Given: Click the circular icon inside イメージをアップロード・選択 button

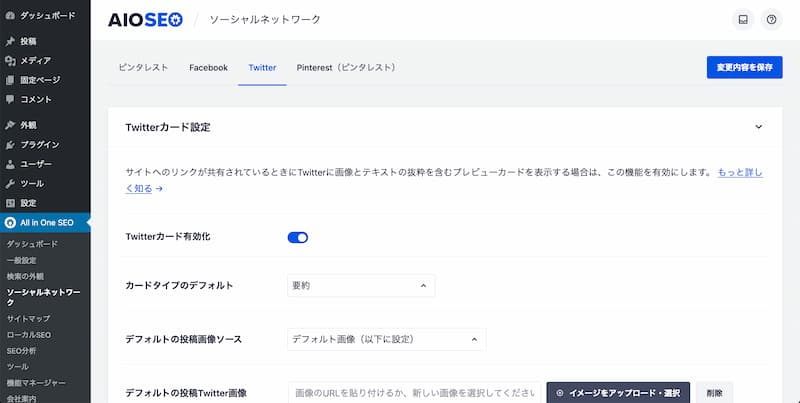Looking at the screenshot, I should click(x=560, y=393).
